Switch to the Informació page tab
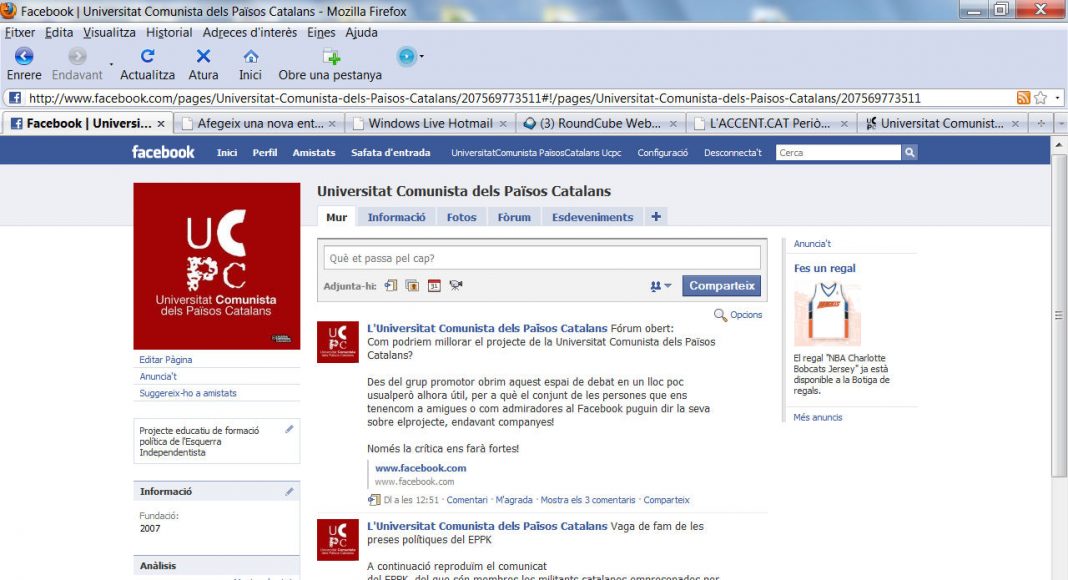The width and height of the screenshot is (1068, 580). (x=396, y=217)
